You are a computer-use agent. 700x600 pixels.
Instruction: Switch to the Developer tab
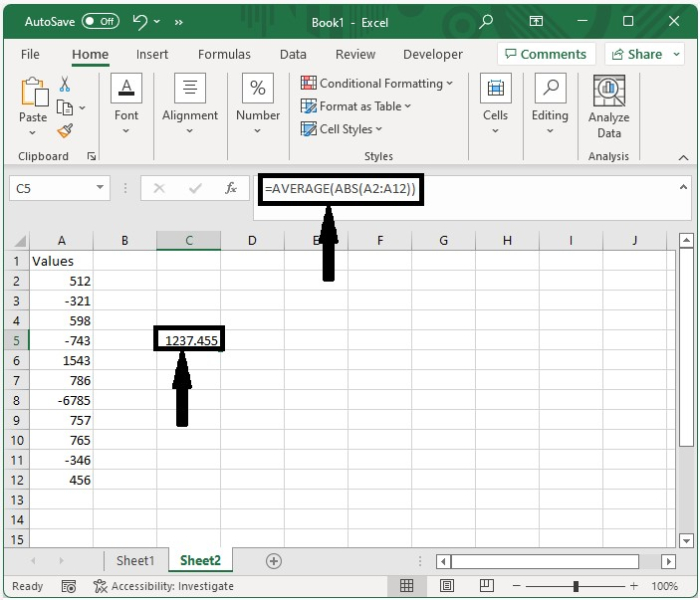click(433, 54)
